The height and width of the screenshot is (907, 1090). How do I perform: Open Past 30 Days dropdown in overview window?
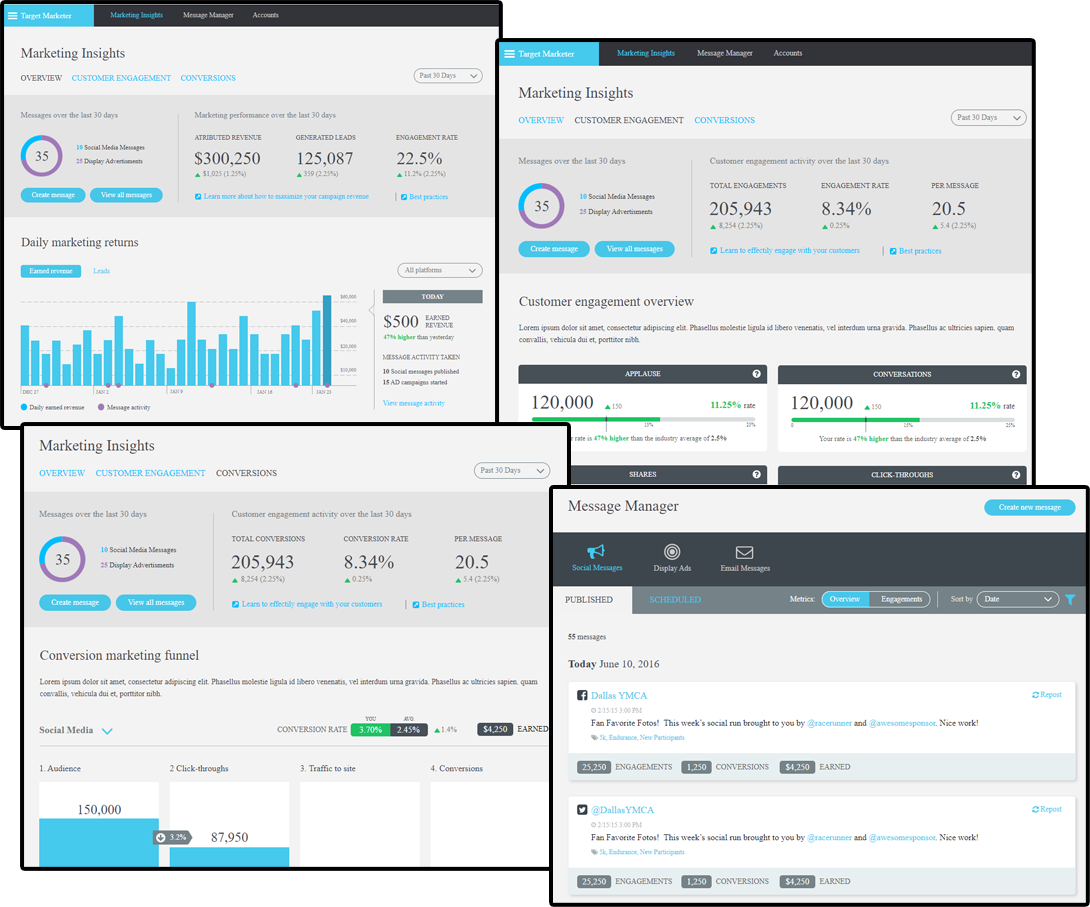pos(448,76)
